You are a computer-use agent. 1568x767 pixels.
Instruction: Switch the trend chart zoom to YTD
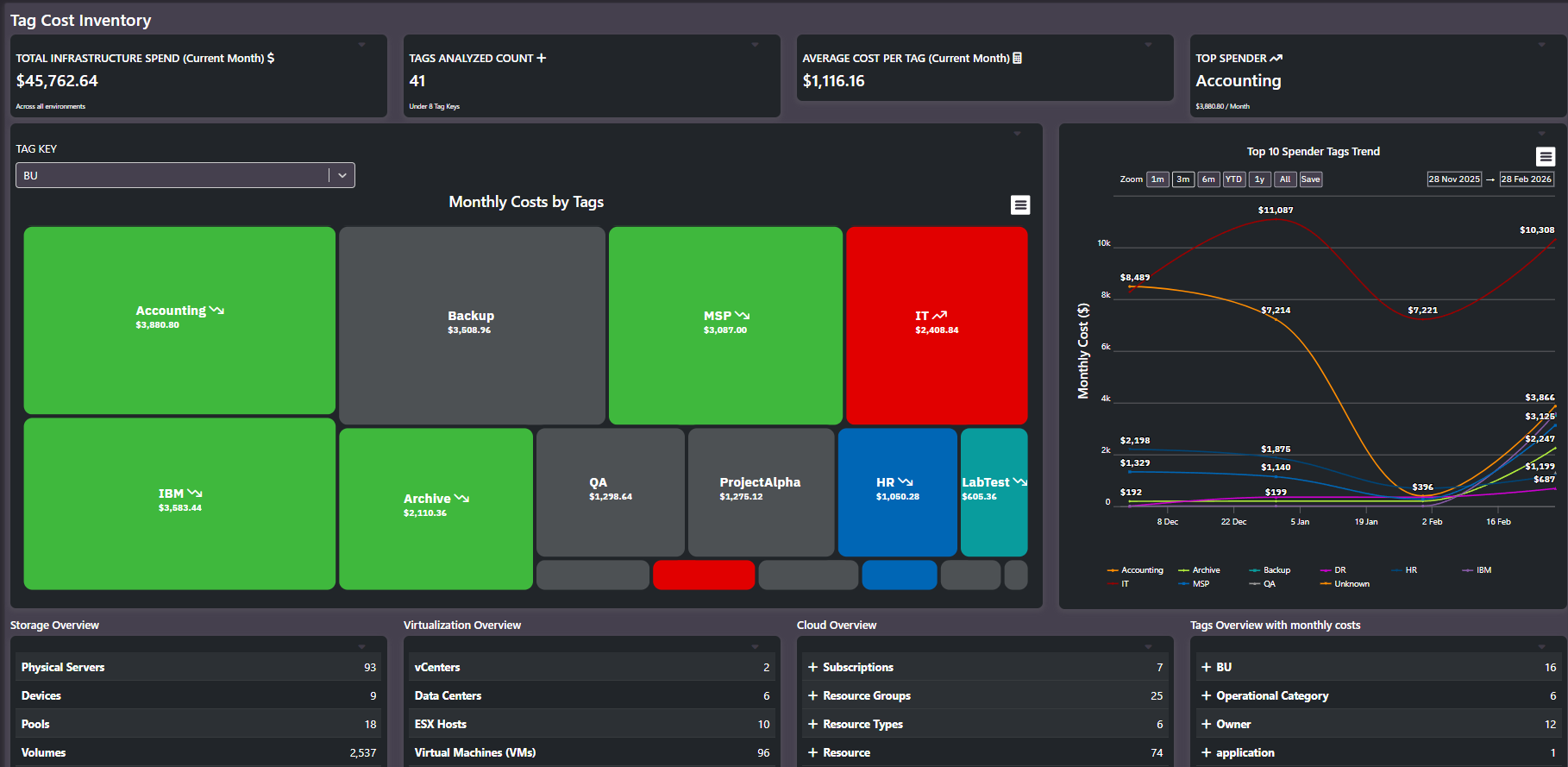[x=1234, y=179]
